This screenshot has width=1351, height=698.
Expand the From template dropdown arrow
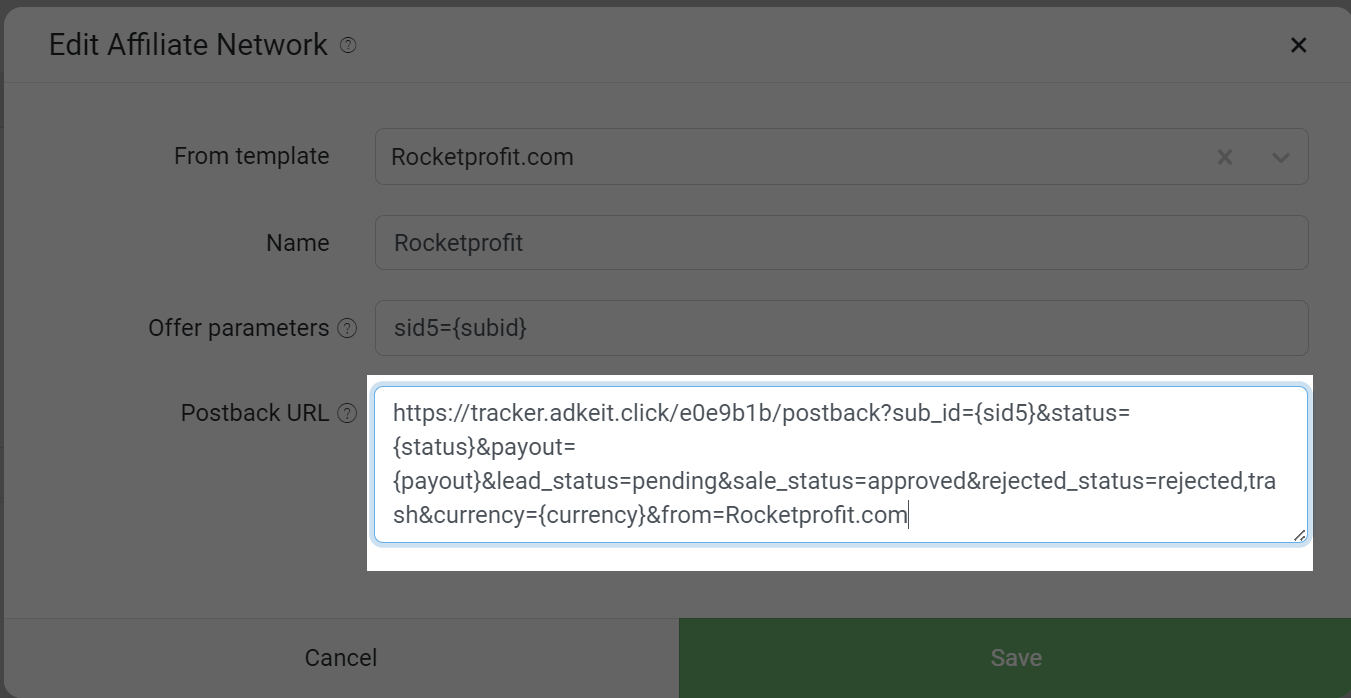[1280, 157]
